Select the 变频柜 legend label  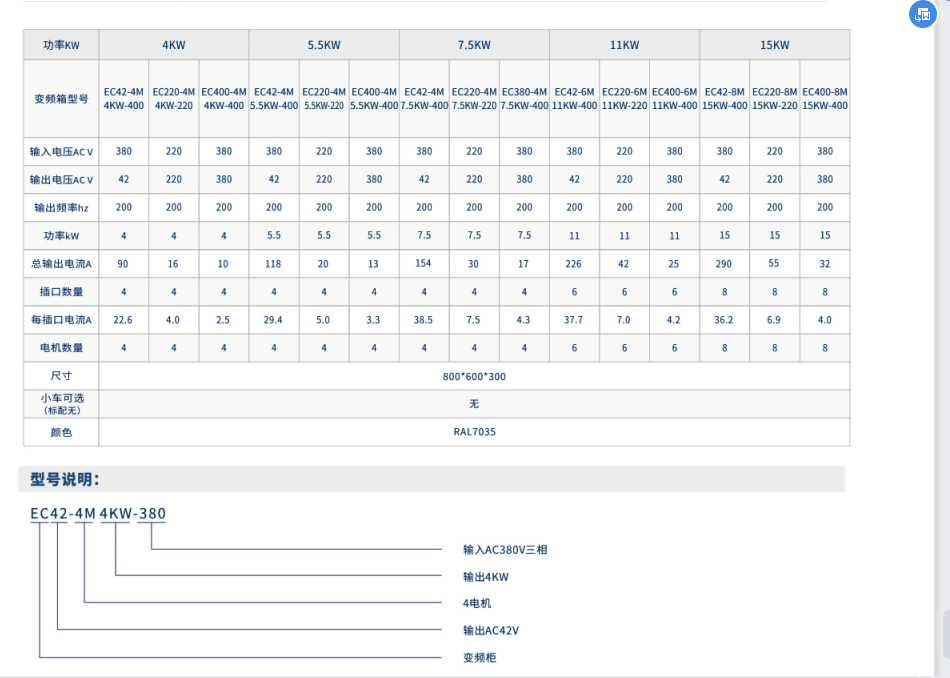pyautogui.click(x=479, y=657)
